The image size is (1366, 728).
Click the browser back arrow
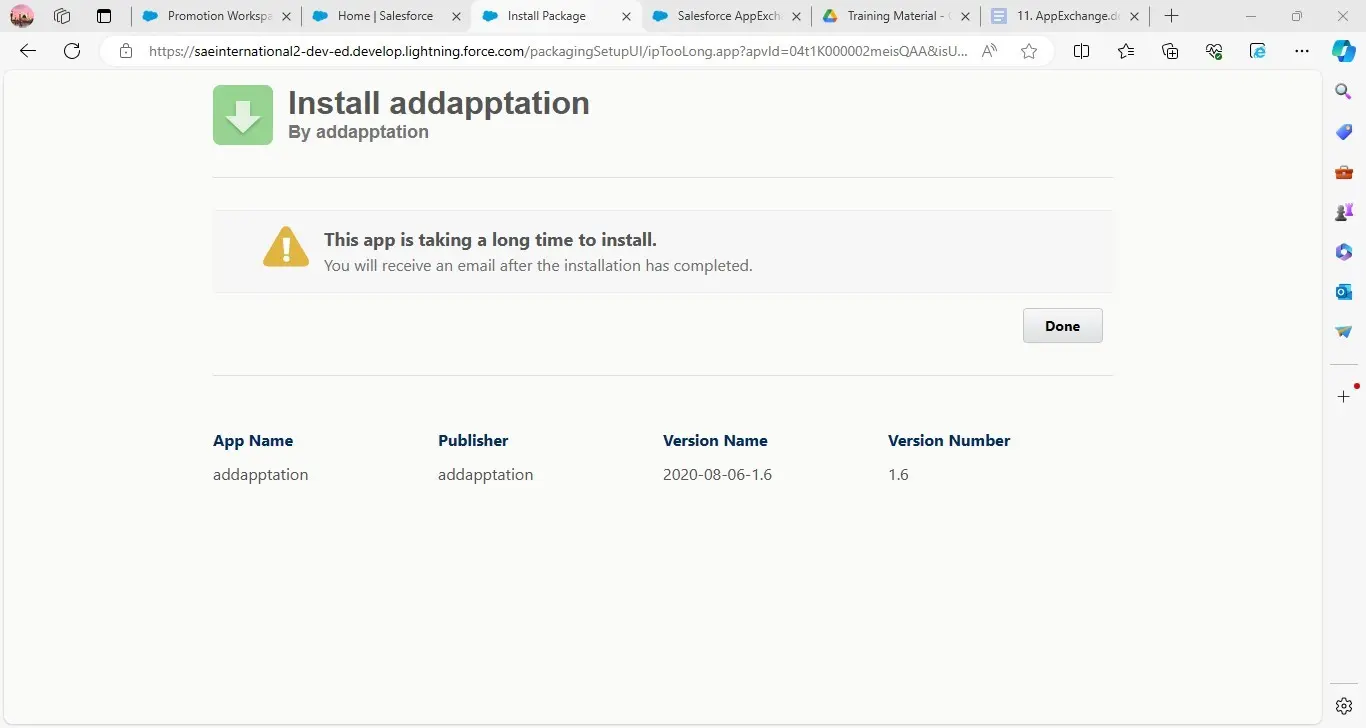pyautogui.click(x=28, y=51)
